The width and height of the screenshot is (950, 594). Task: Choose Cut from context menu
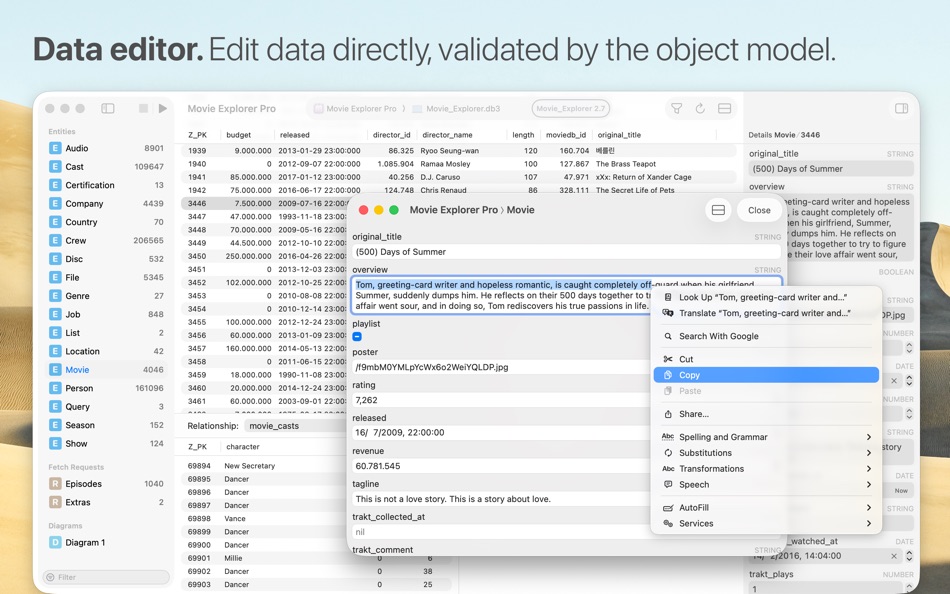click(766, 359)
